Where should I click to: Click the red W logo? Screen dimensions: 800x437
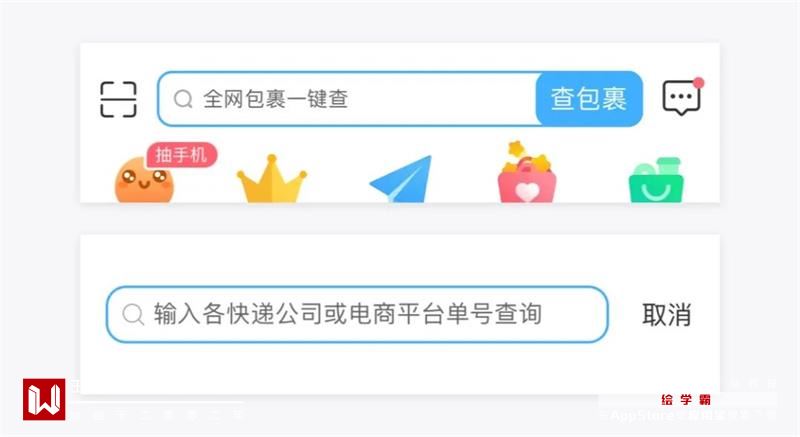point(44,399)
